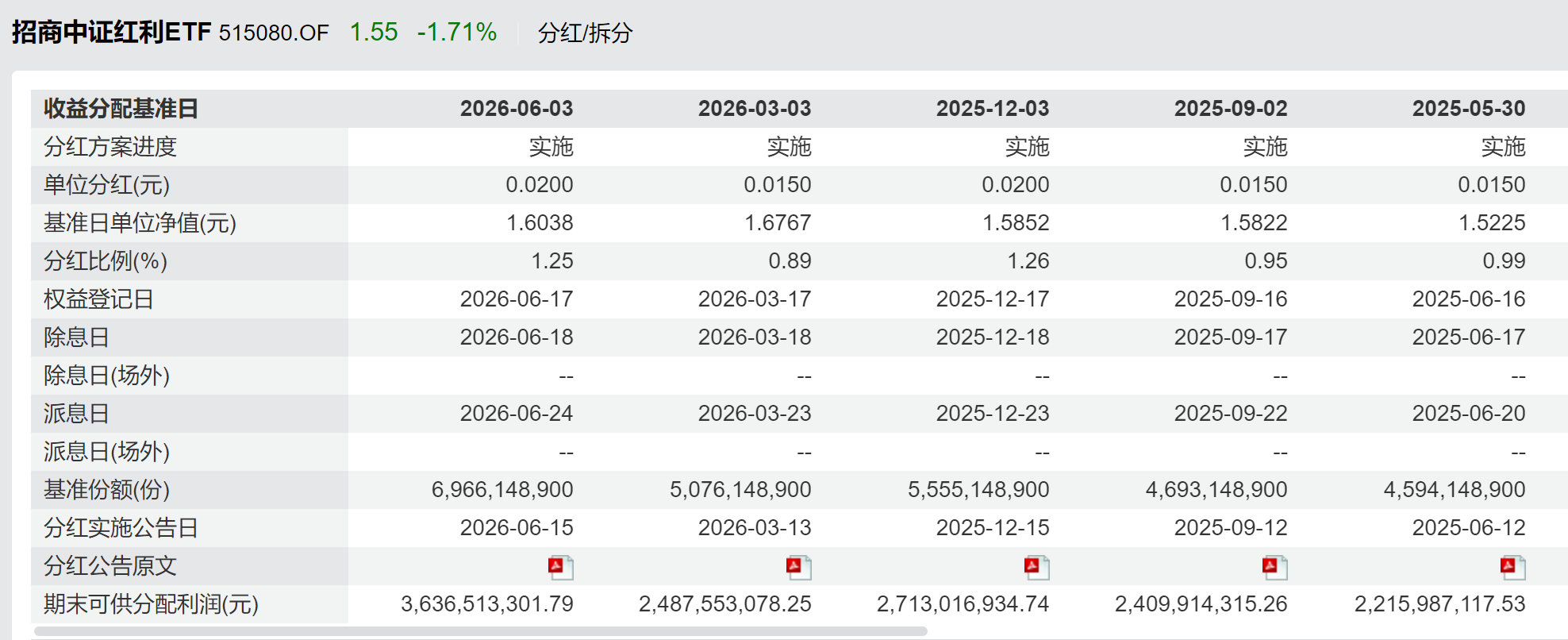Select the unit NAV value 1.5822
This screenshot has height=640, width=1568.
(1254, 223)
